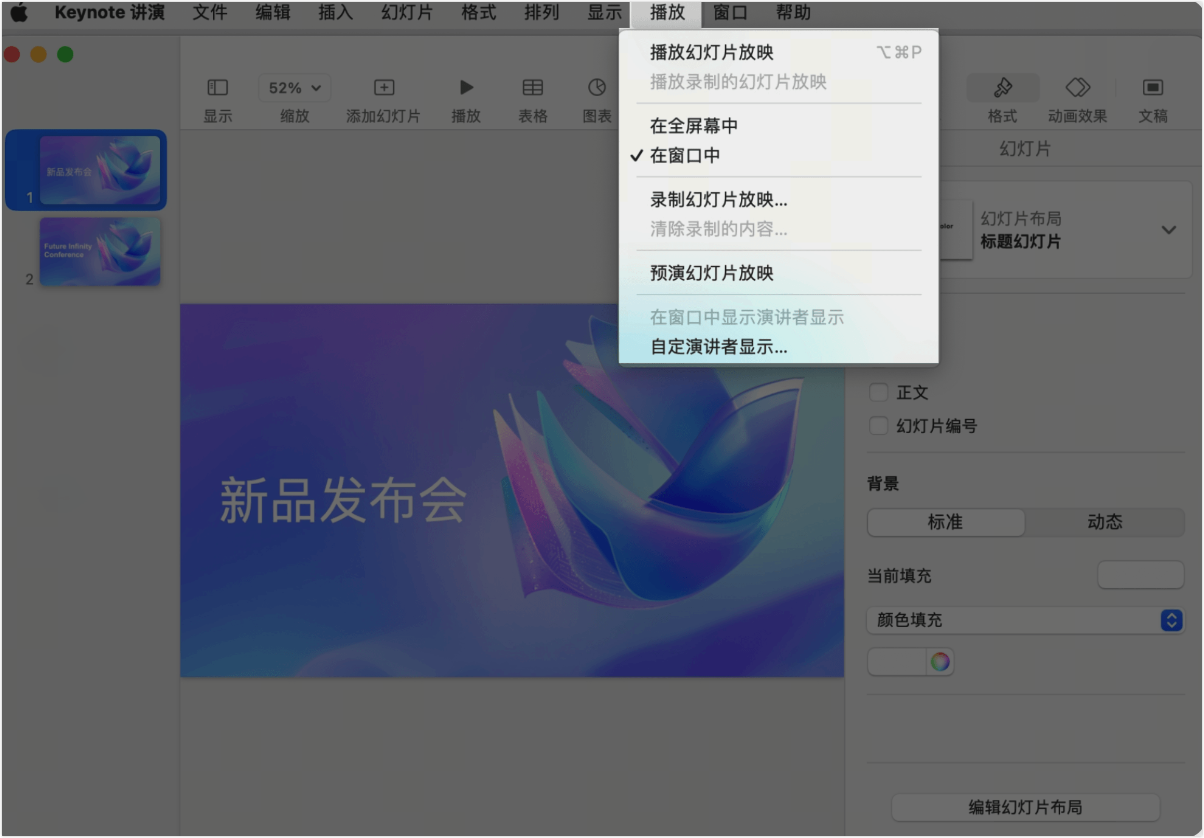Open the 52% zoom dropdown

pos(295,88)
